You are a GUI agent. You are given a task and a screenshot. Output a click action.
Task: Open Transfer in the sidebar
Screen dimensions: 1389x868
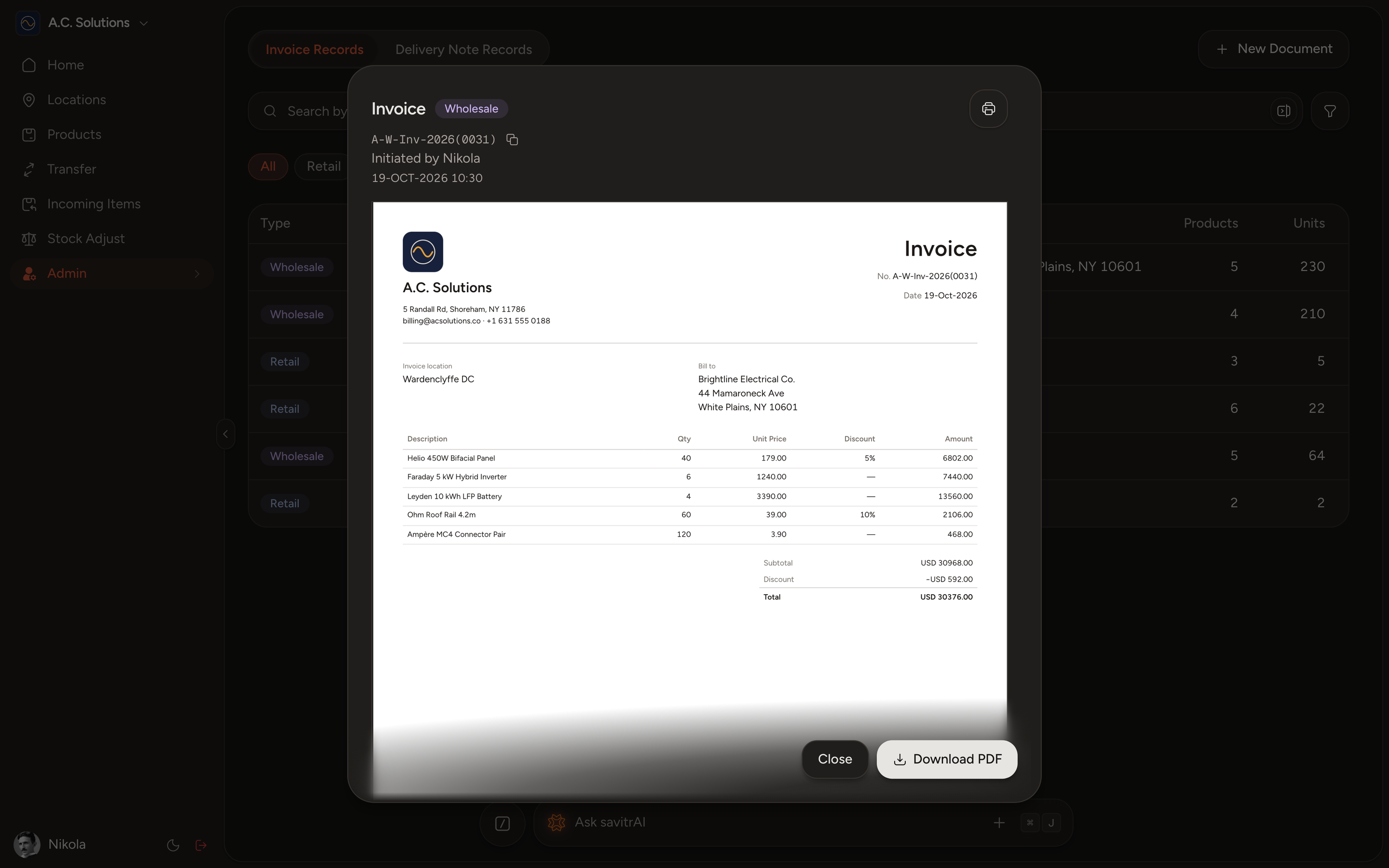[x=112, y=169]
